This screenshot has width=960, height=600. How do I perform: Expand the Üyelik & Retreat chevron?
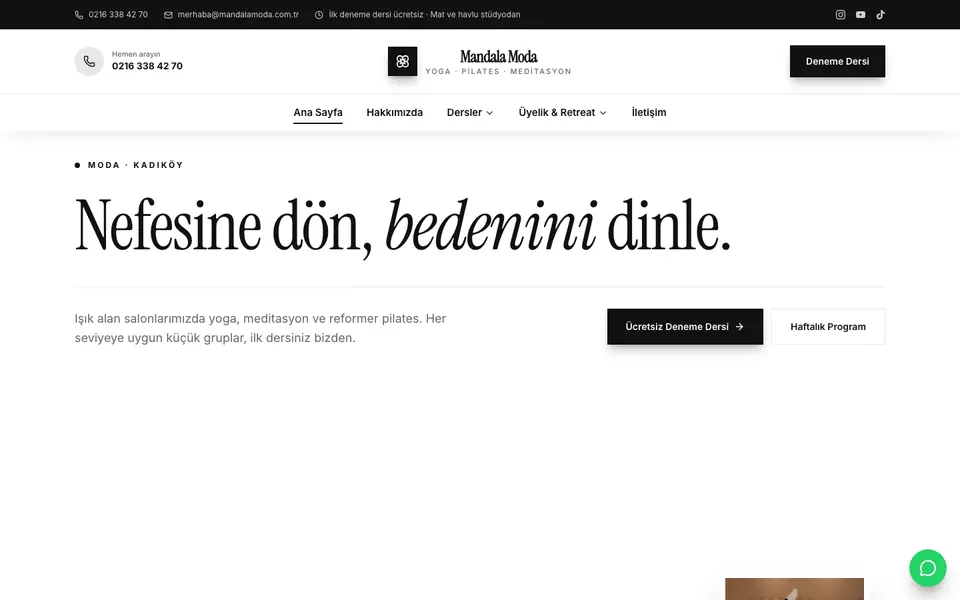click(603, 113)
